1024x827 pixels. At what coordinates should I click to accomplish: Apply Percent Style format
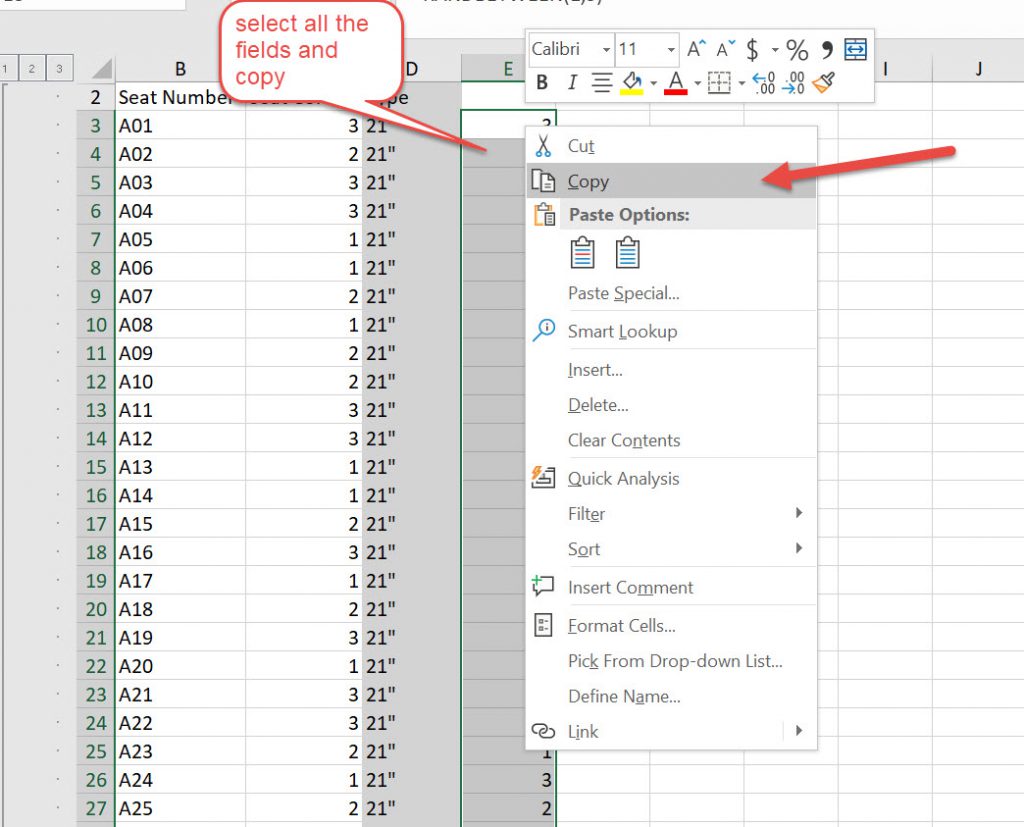796,49
